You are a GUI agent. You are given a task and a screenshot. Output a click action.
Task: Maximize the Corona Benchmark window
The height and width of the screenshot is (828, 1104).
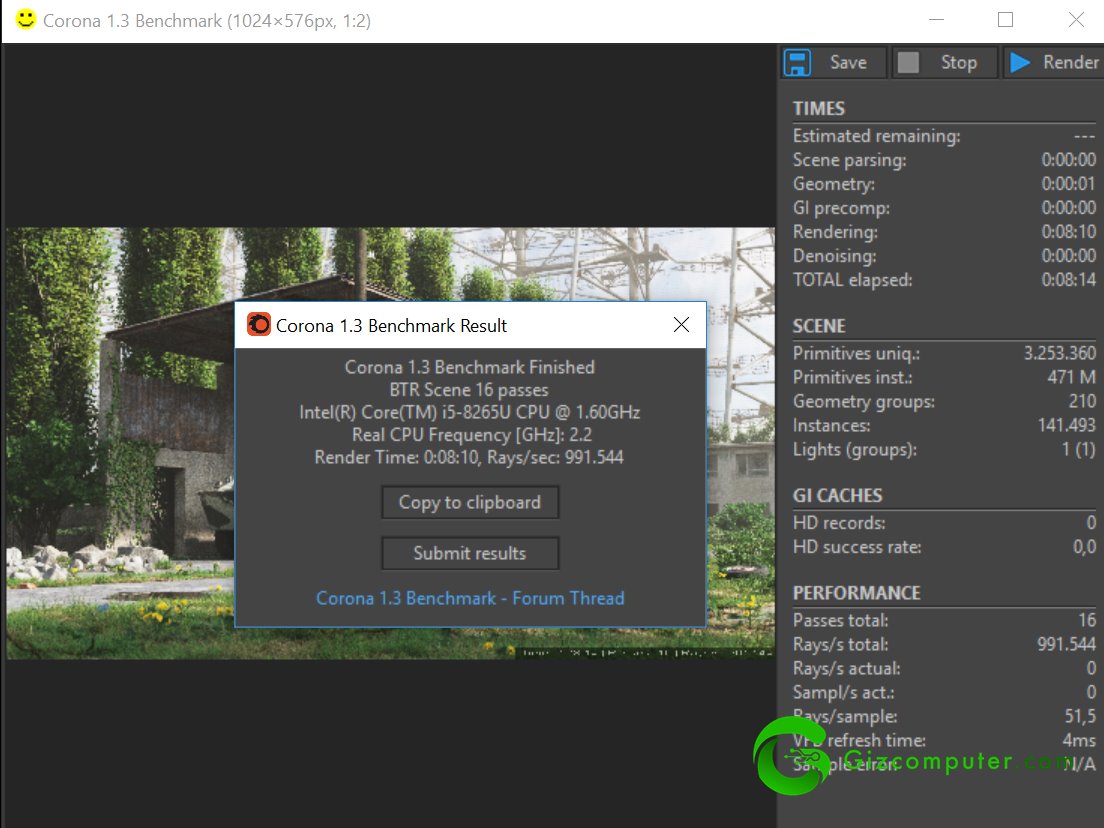pos(1005,20)
